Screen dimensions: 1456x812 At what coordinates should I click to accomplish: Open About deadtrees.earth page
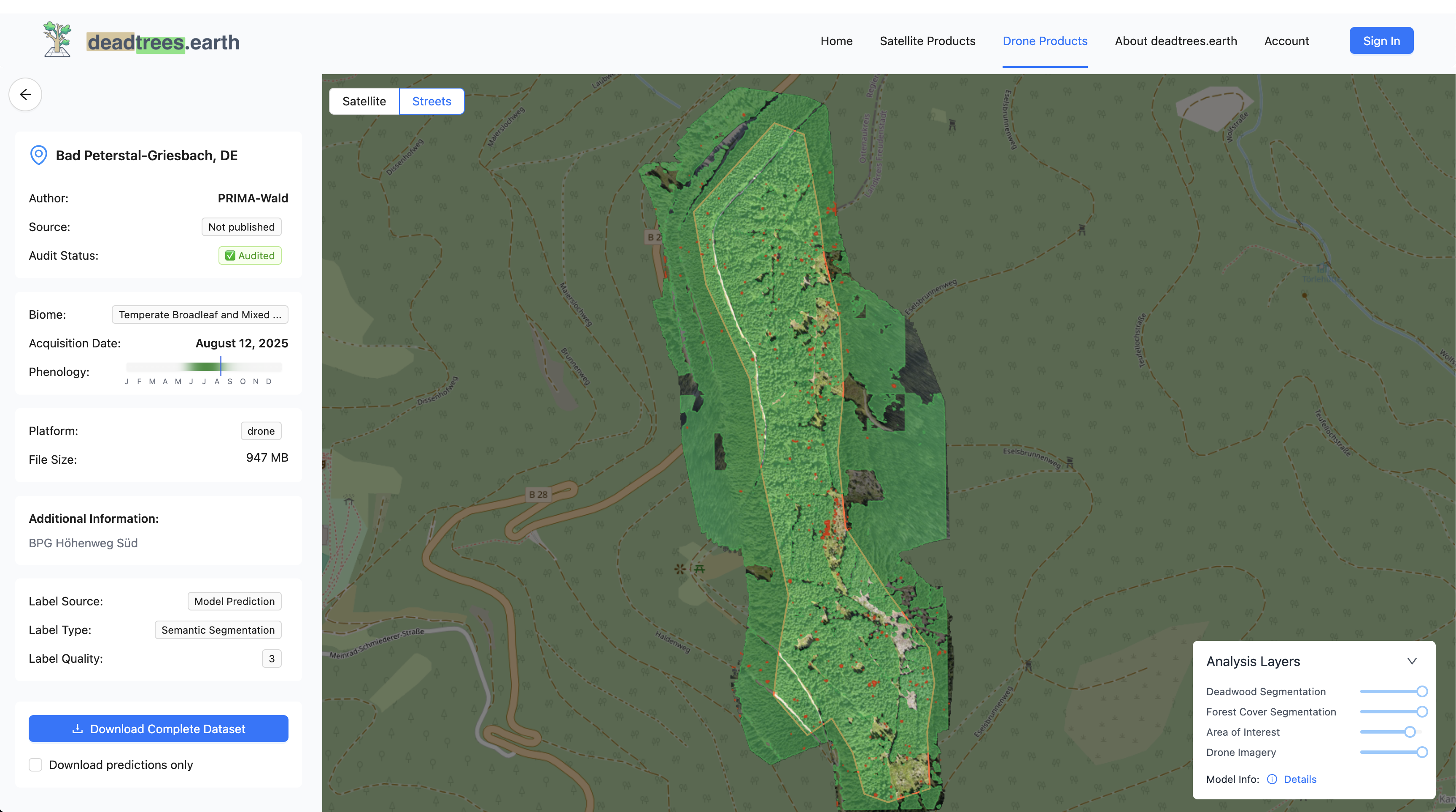point(1176,41)
